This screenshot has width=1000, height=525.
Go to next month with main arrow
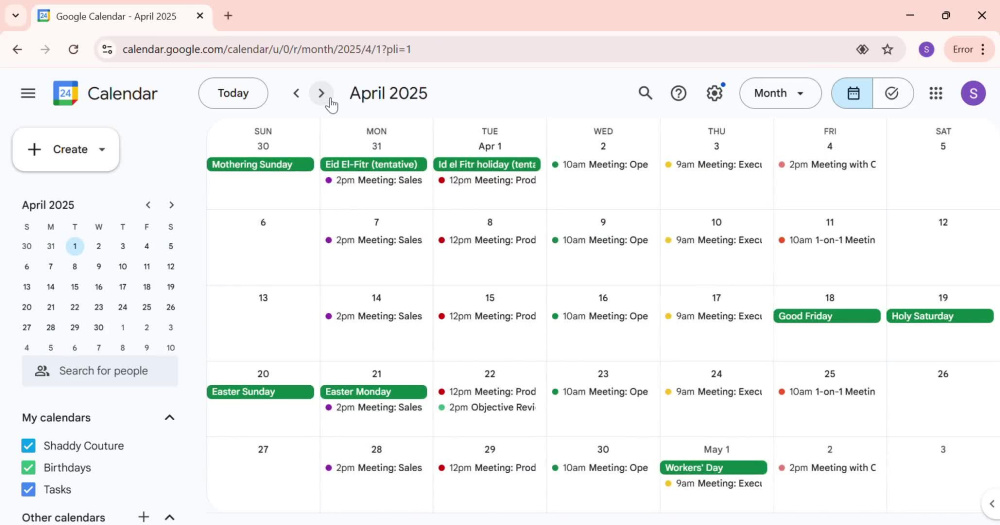(321, 93)
